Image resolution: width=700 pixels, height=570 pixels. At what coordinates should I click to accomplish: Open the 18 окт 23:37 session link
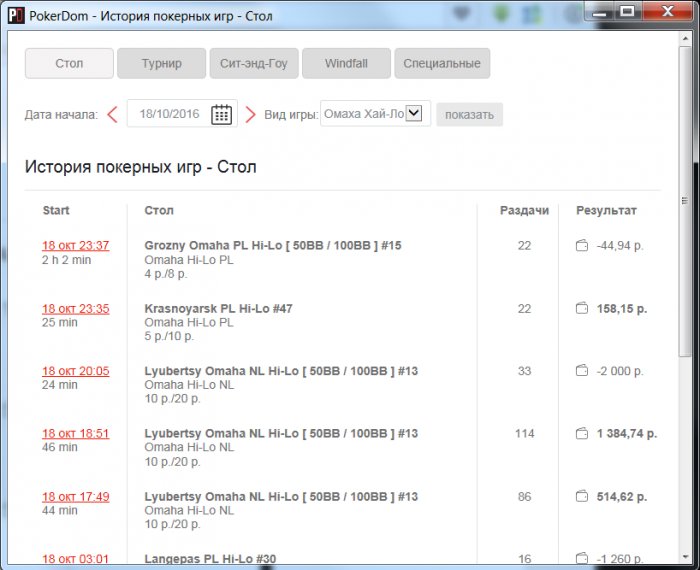[75, 246]
